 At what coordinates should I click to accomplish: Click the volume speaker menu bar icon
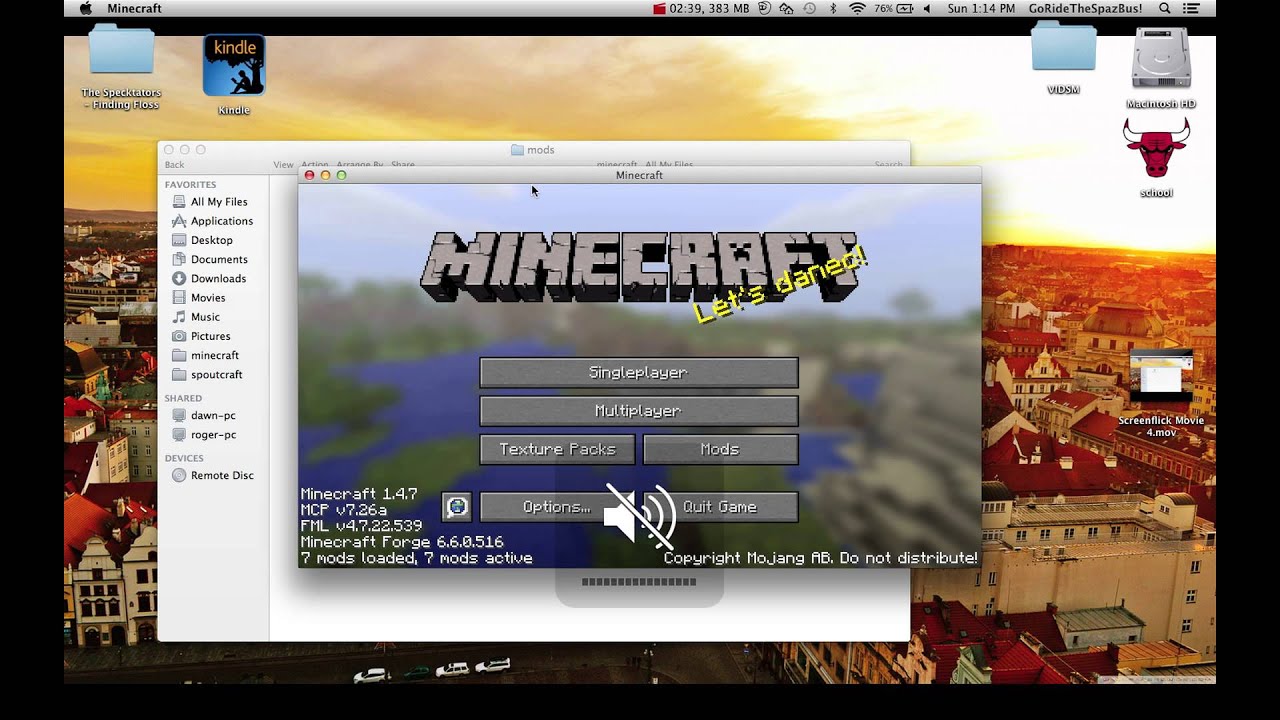point(927,8)
